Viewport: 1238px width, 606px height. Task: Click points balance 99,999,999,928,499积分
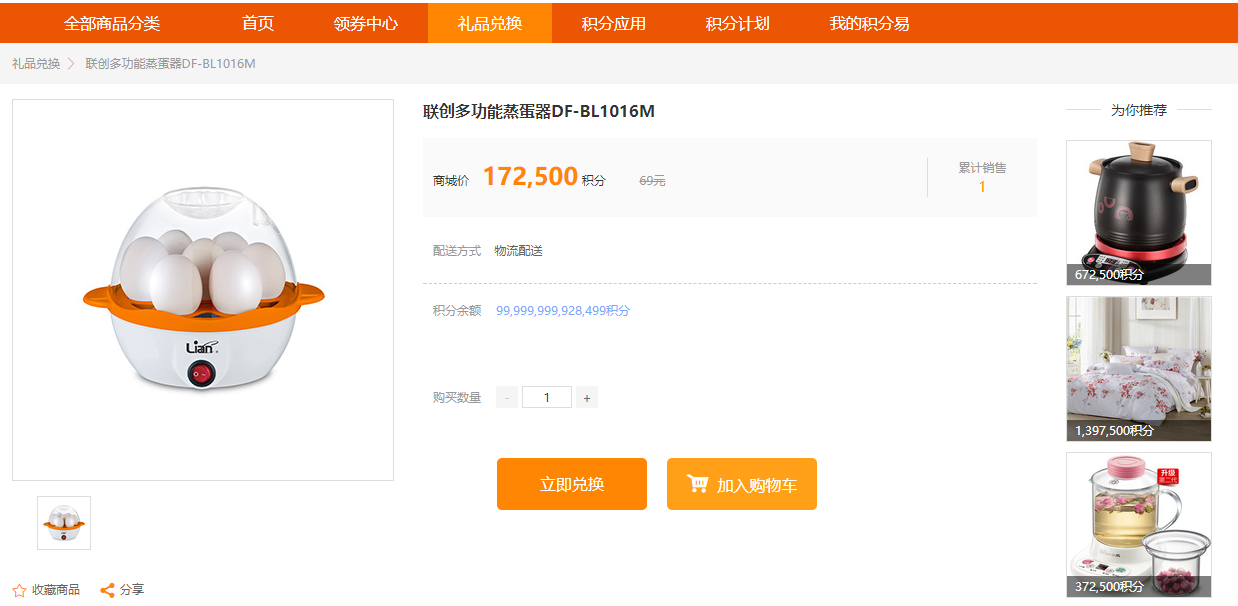click(x=563, y=311)
